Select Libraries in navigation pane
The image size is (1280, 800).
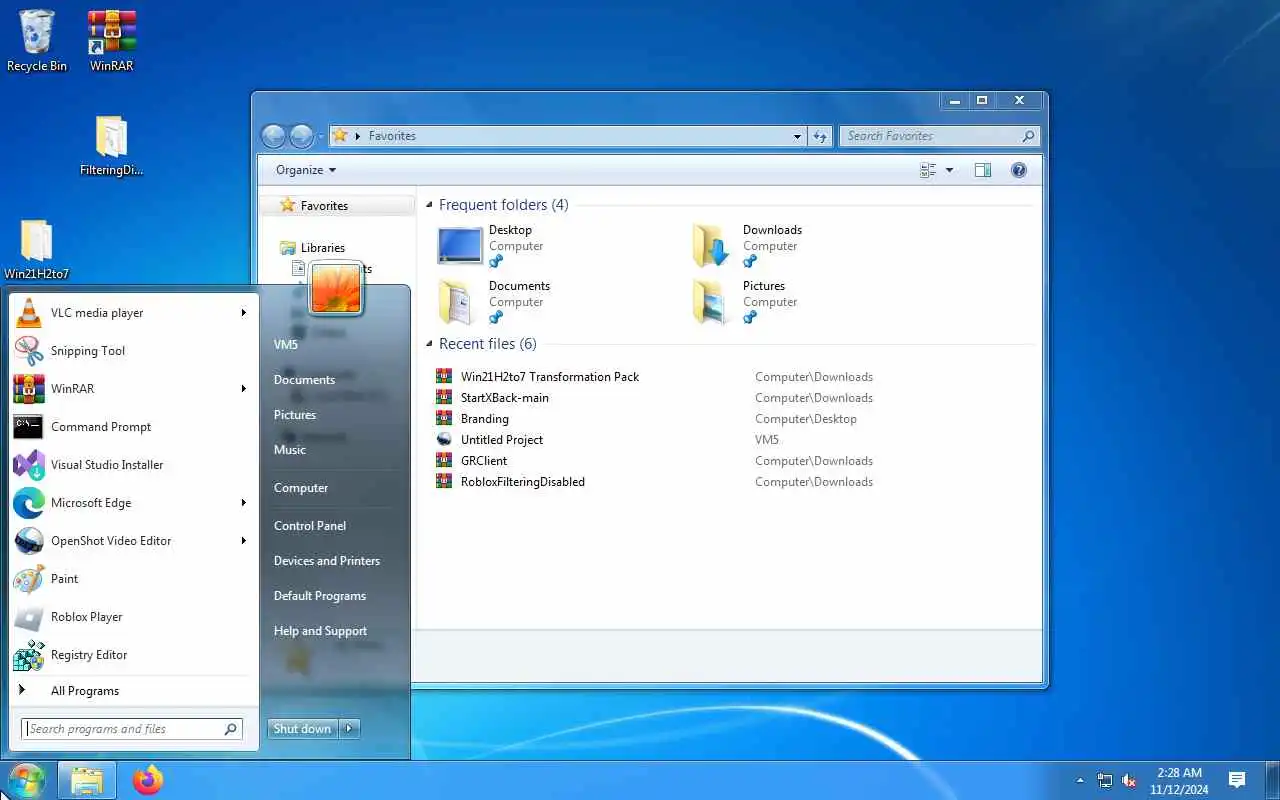pos(323,248)
